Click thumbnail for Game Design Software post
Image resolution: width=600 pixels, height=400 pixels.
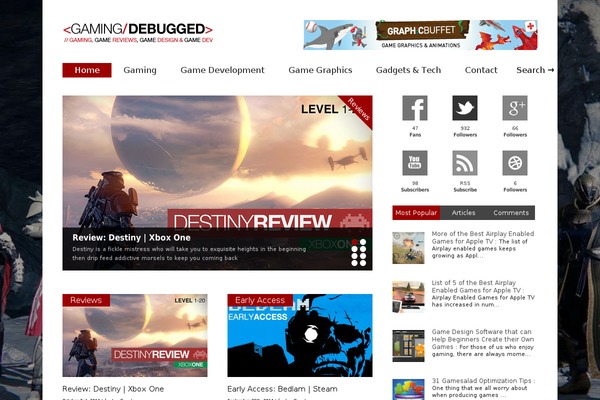[x=408, y=346]
